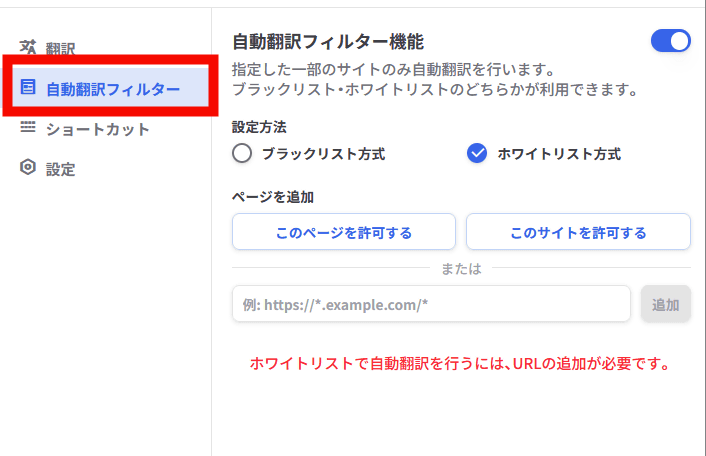
Task: Select the 自動翻訳フィルター menu label
Action: point(113,89)
